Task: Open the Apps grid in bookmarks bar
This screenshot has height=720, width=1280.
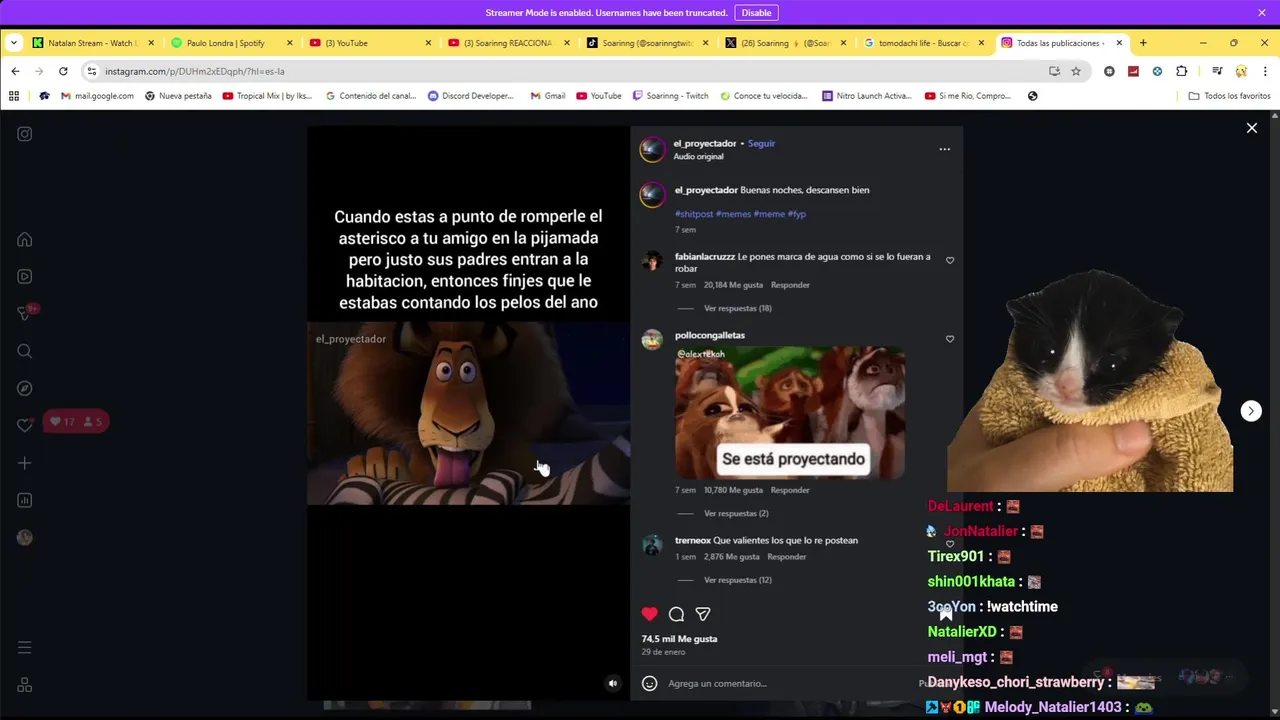Action: [x=14, y=96]
